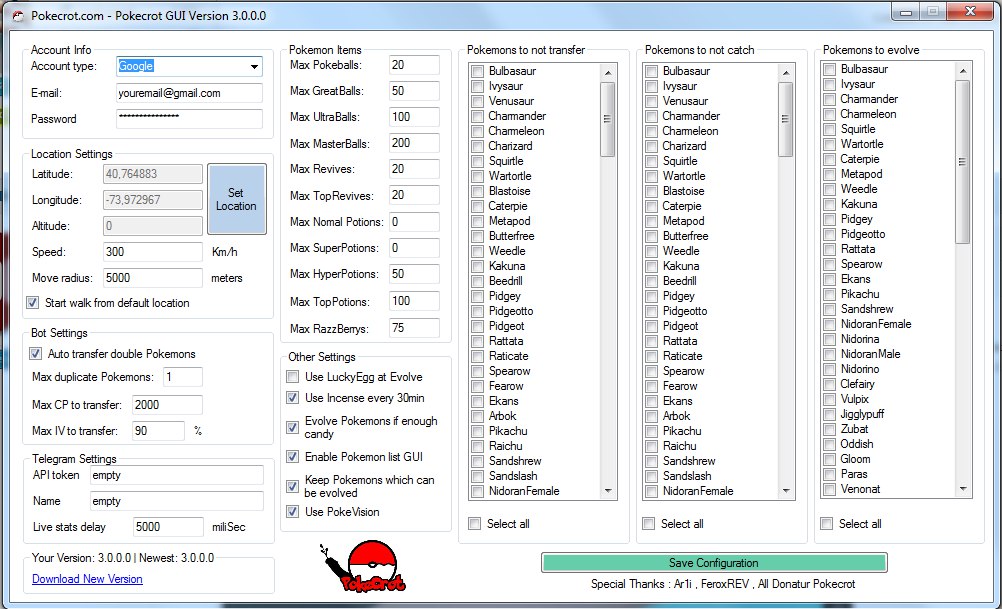
Task: Click the Save Configuration button
Action: point(713,563)
